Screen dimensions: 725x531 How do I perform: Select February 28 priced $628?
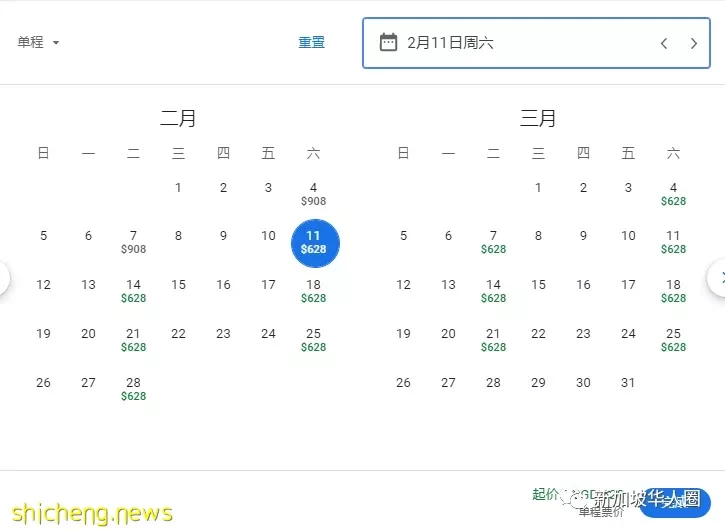[133, 389]
